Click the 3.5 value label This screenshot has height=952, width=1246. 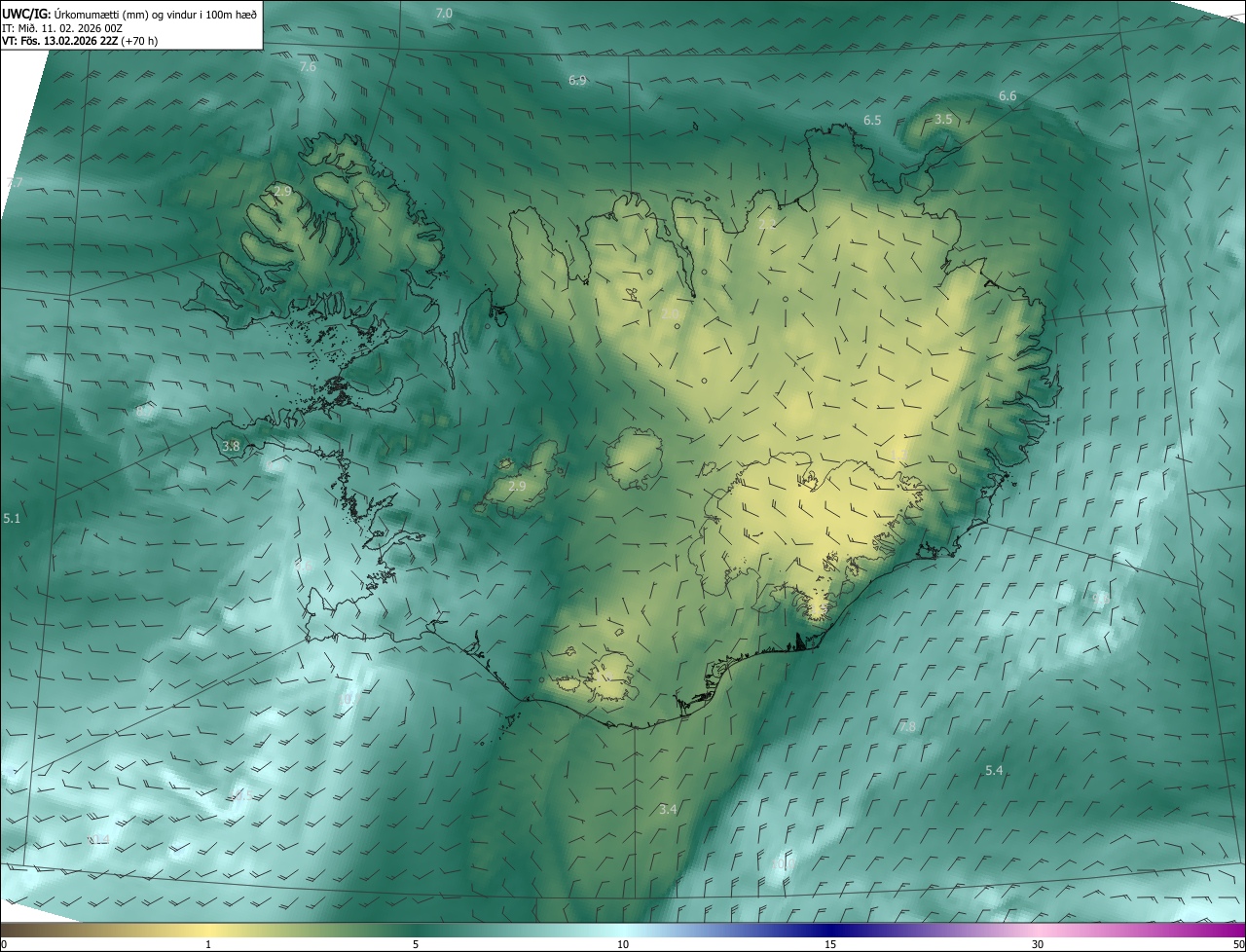pyautogui.click(x=943, y=119)
